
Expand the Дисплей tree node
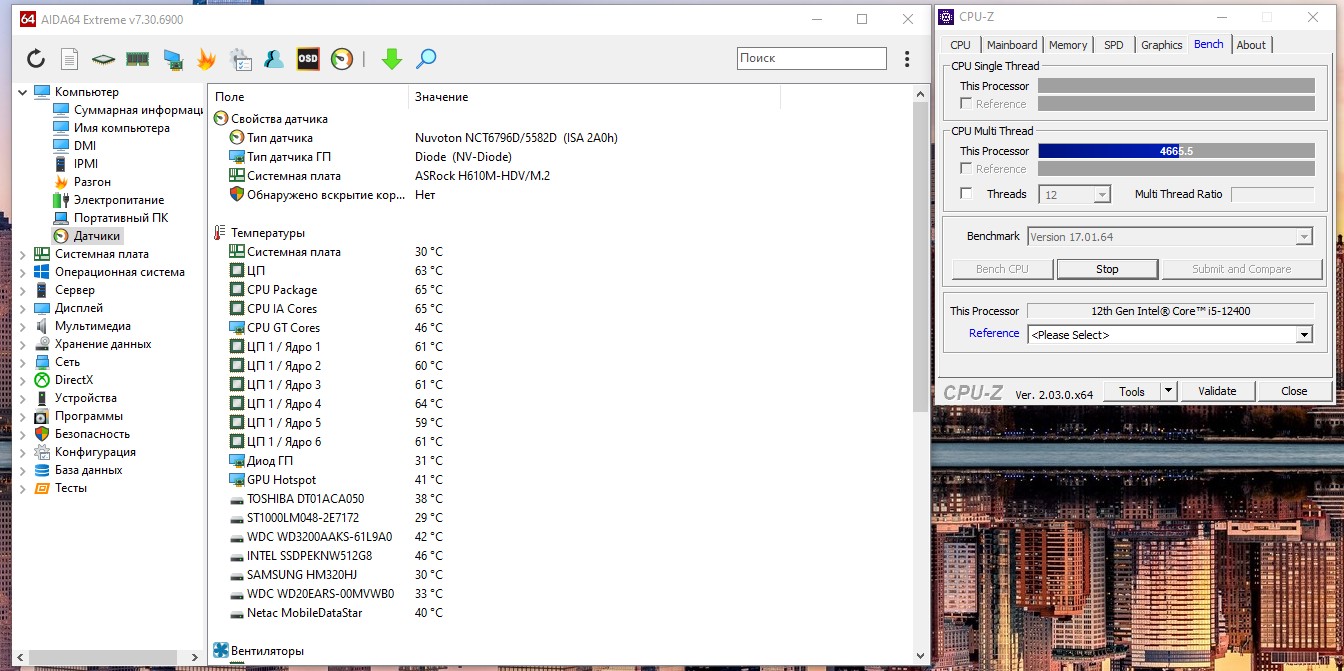pyautogui.click(x=23, y=308)
